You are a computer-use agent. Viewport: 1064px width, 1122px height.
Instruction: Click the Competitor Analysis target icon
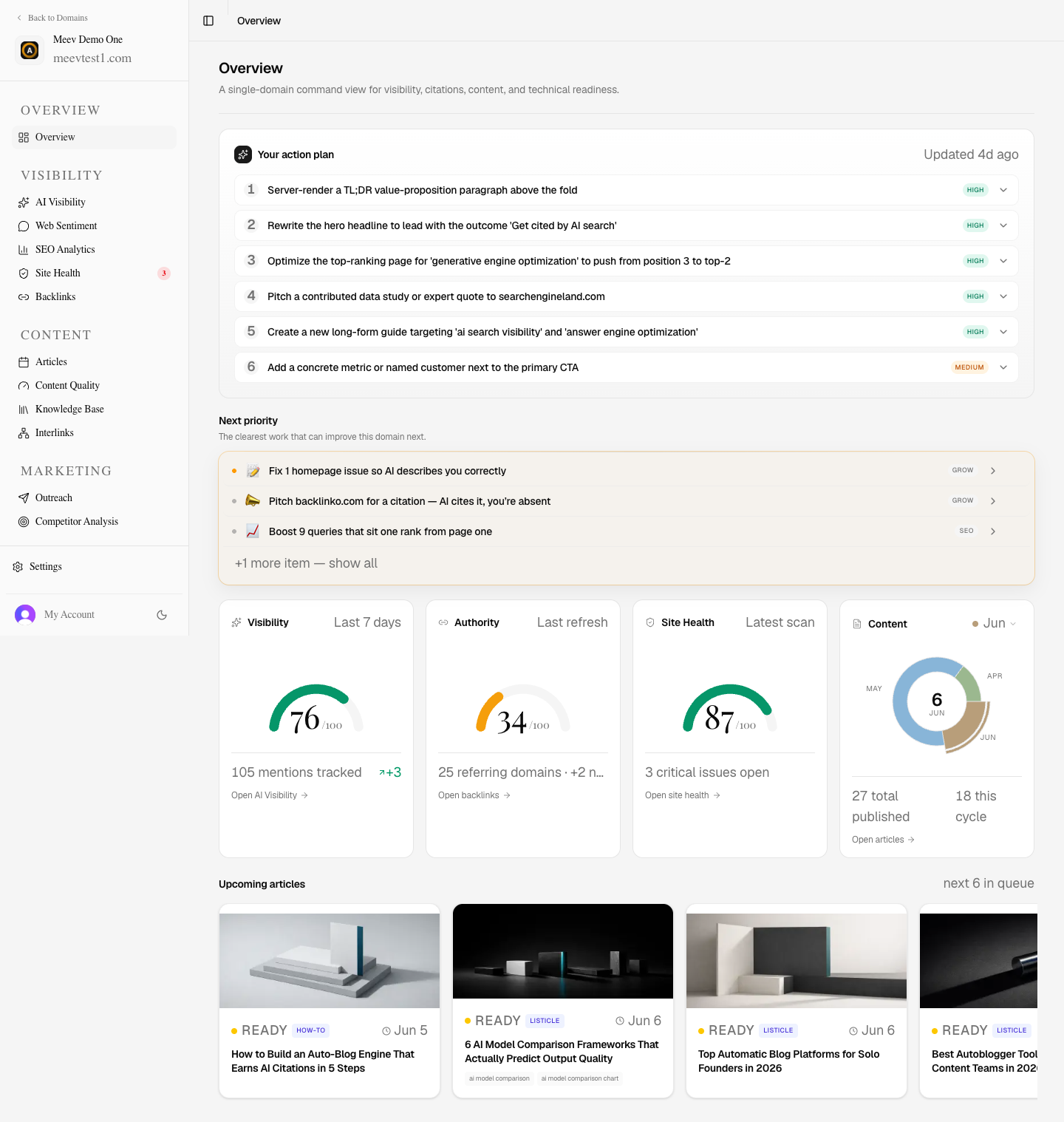click(x=24, y=522)
